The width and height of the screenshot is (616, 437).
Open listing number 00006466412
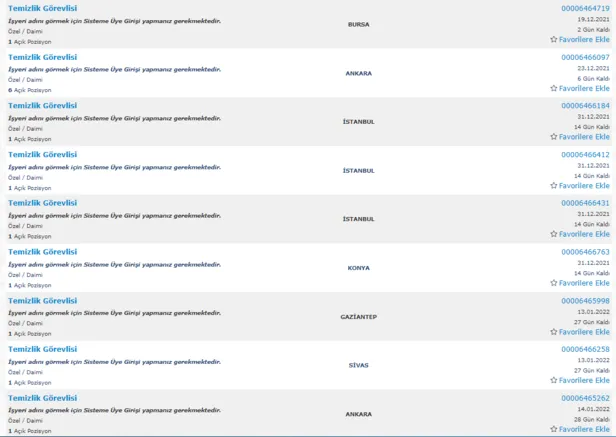click(x=585, y=154)
